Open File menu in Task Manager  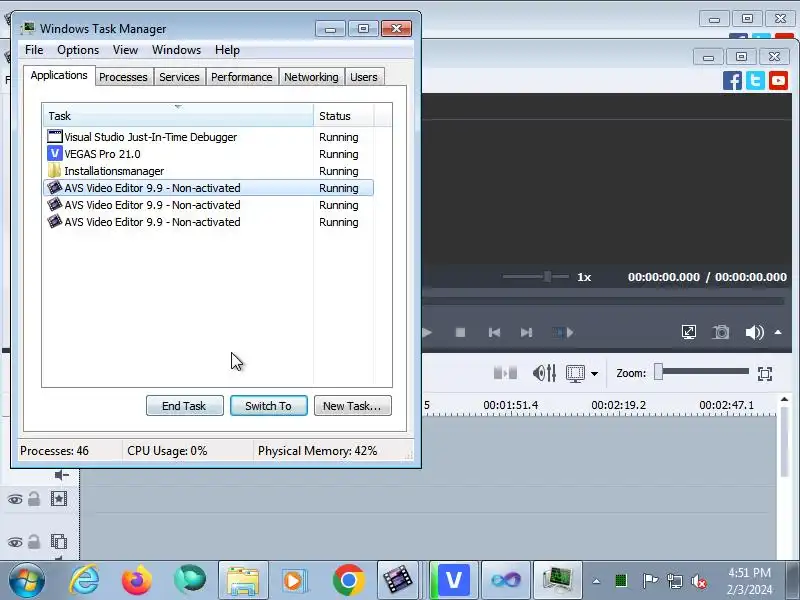[34, 50]
